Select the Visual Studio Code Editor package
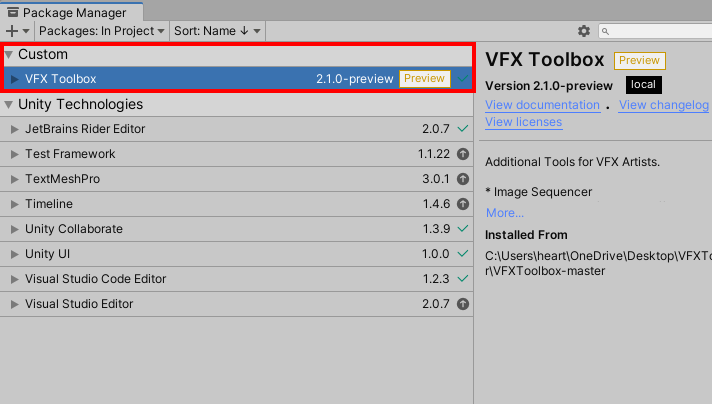 (x=237, y=279)
